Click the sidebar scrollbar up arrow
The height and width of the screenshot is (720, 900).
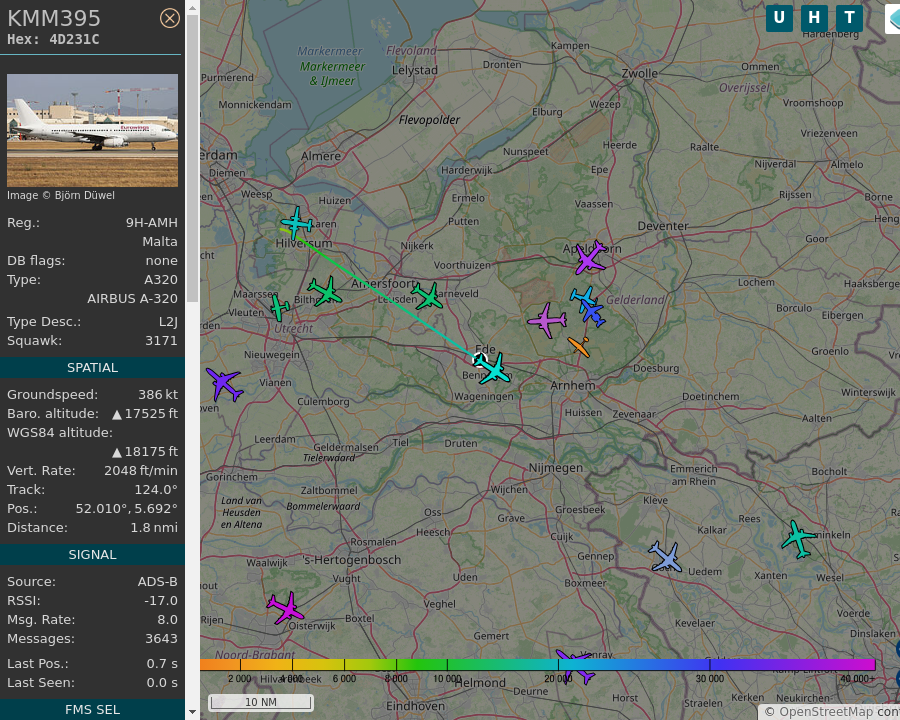[192, 8]
